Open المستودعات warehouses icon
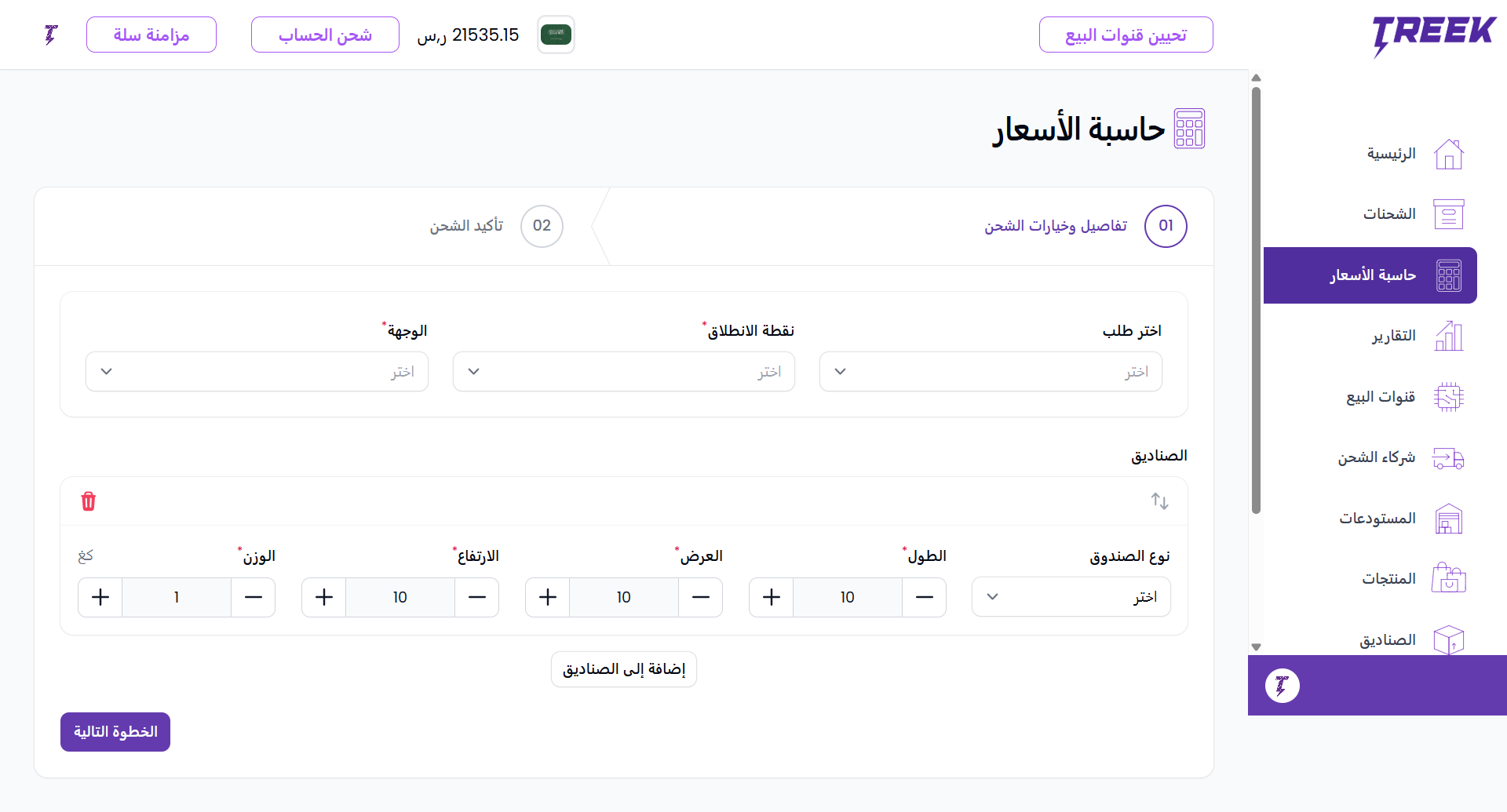Viewport: 1507px width, 812px height. [1448, 519]
